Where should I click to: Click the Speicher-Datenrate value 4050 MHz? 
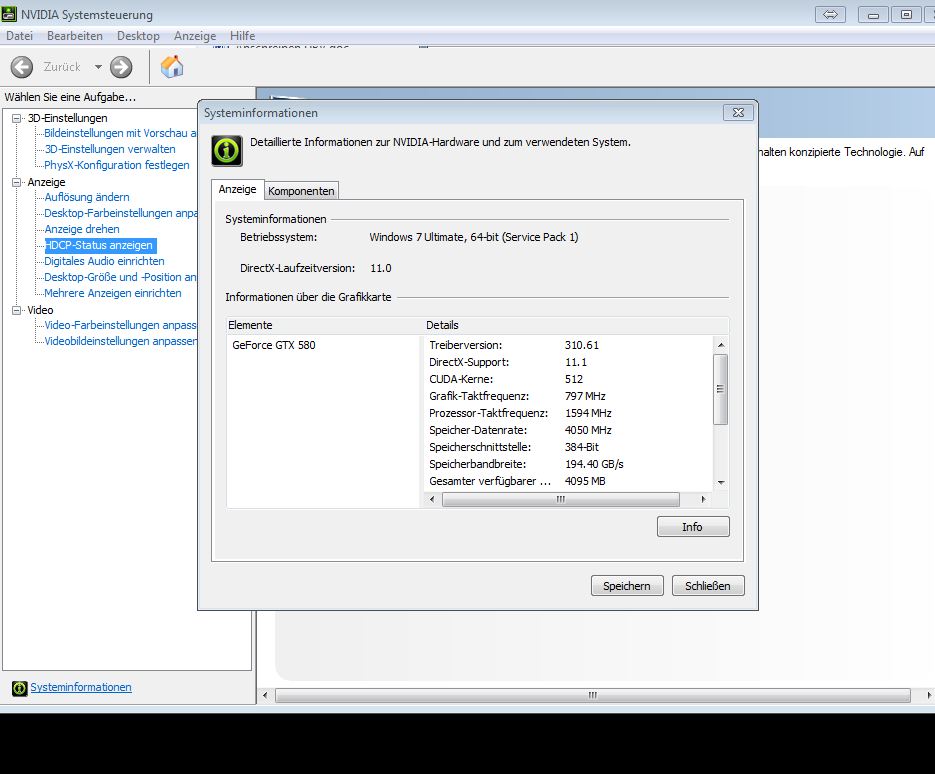pyautogui.click(x=588, y=430)
